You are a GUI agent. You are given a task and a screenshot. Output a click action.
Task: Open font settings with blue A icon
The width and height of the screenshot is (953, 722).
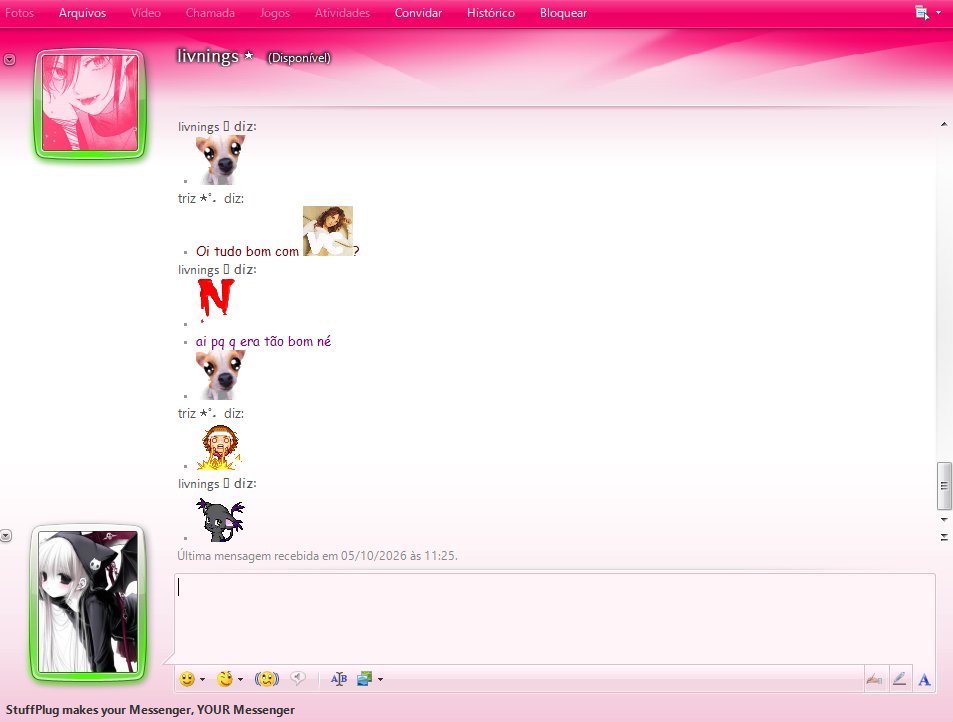[x=924, y=679]
